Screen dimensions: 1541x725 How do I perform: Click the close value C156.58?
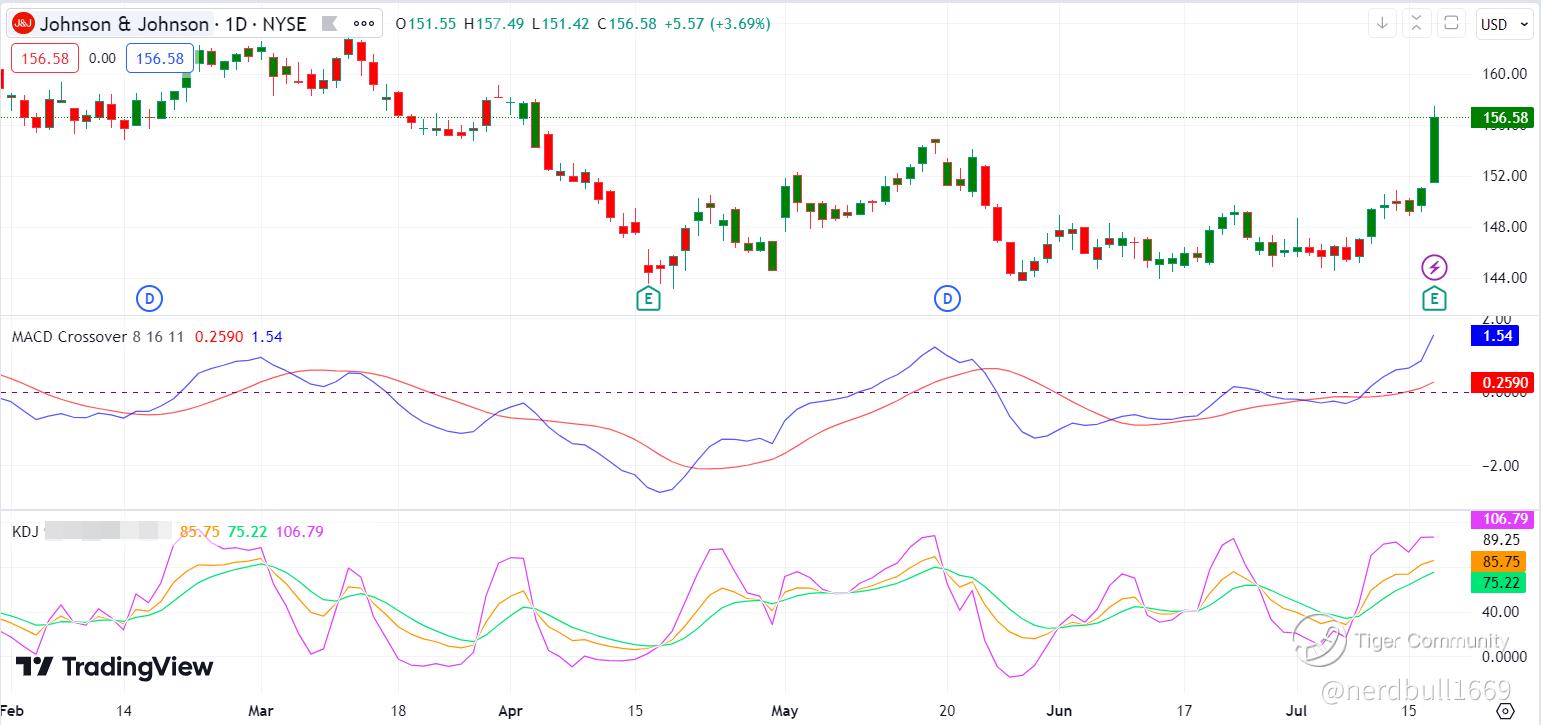627,24
